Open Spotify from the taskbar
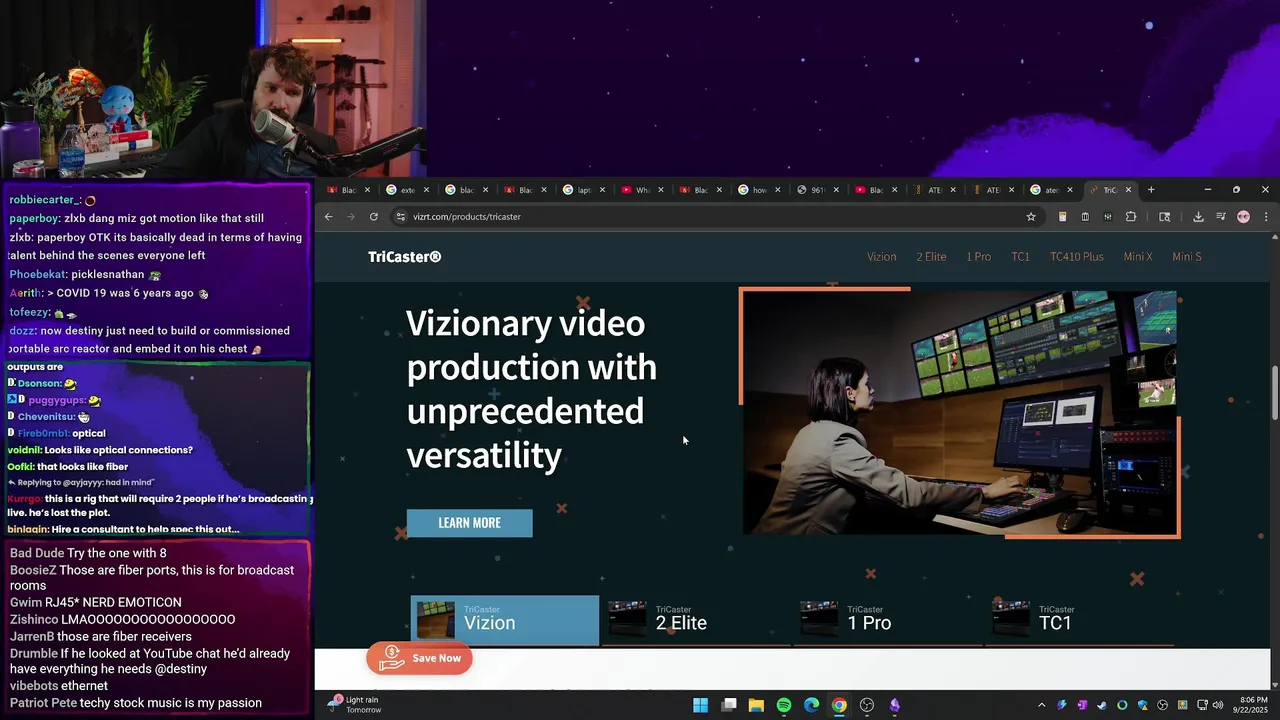This screenshot has height=720, width=1280. (x=784, y=705)
